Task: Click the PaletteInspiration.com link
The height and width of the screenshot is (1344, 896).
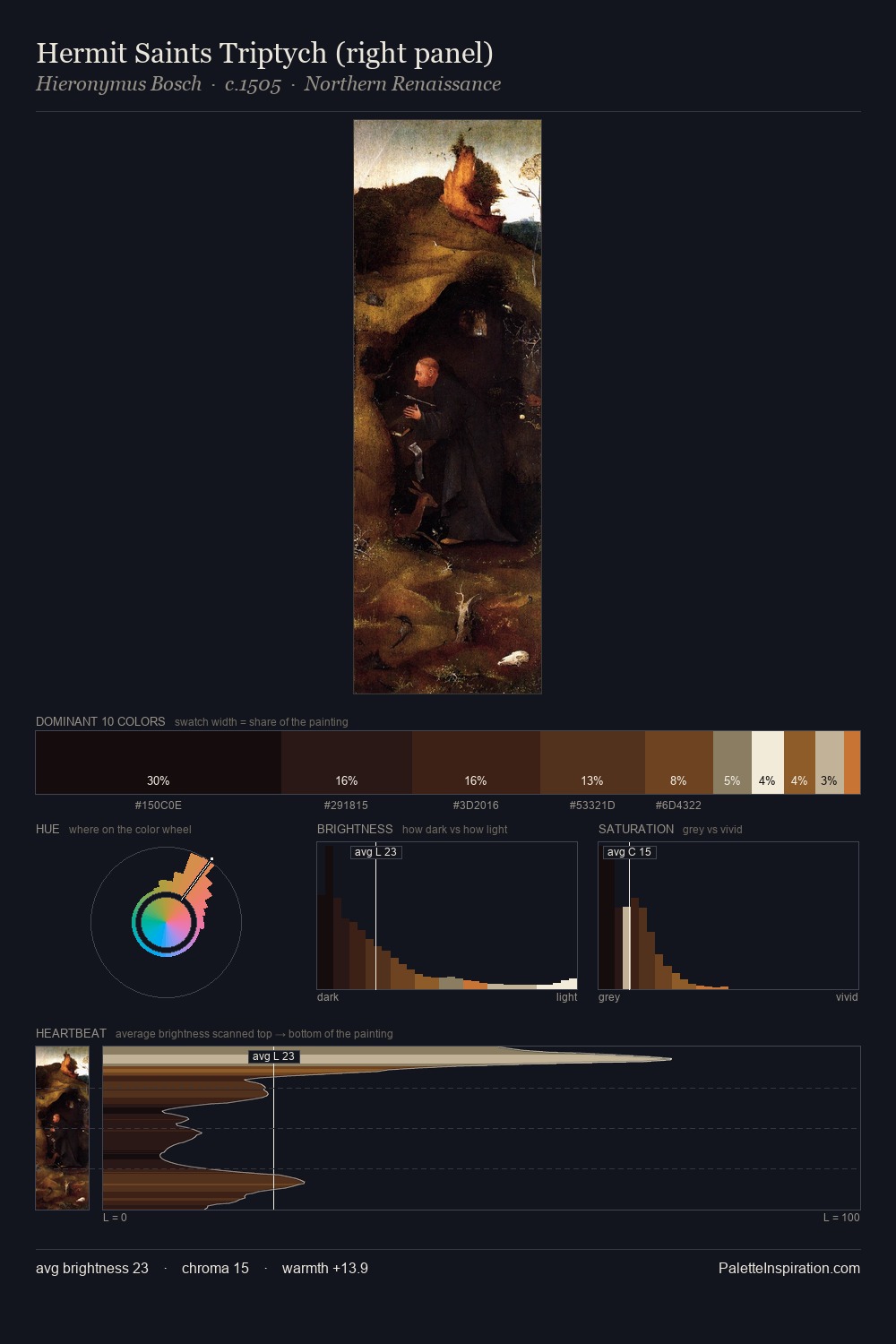Action: pyautogui.click(x=789, y=1269)
